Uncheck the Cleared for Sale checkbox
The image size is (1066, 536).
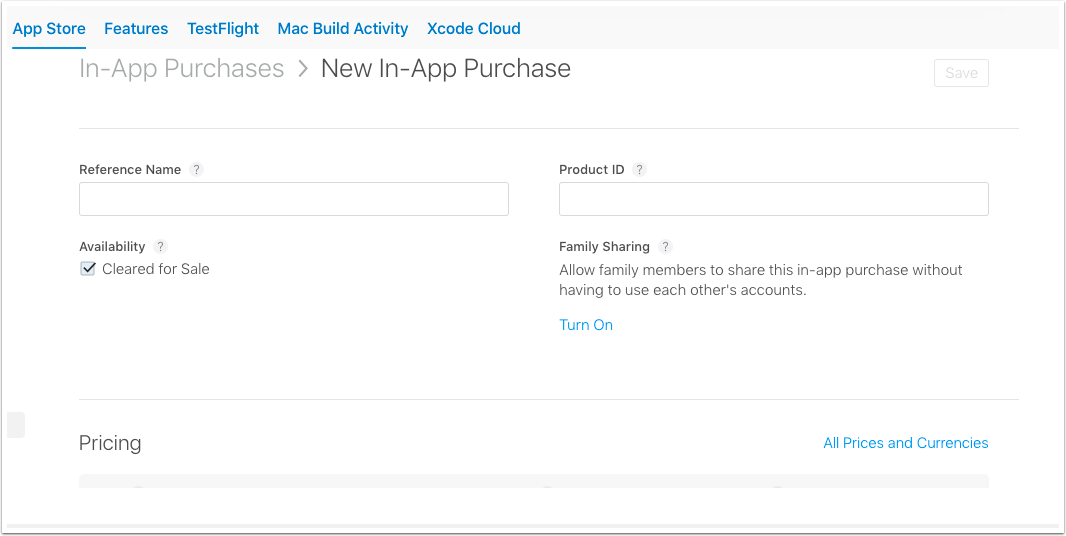(x=88, y=269)
